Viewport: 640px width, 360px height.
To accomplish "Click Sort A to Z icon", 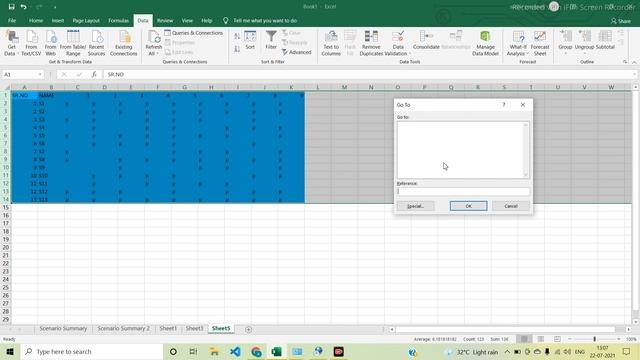I will point(237,37).
